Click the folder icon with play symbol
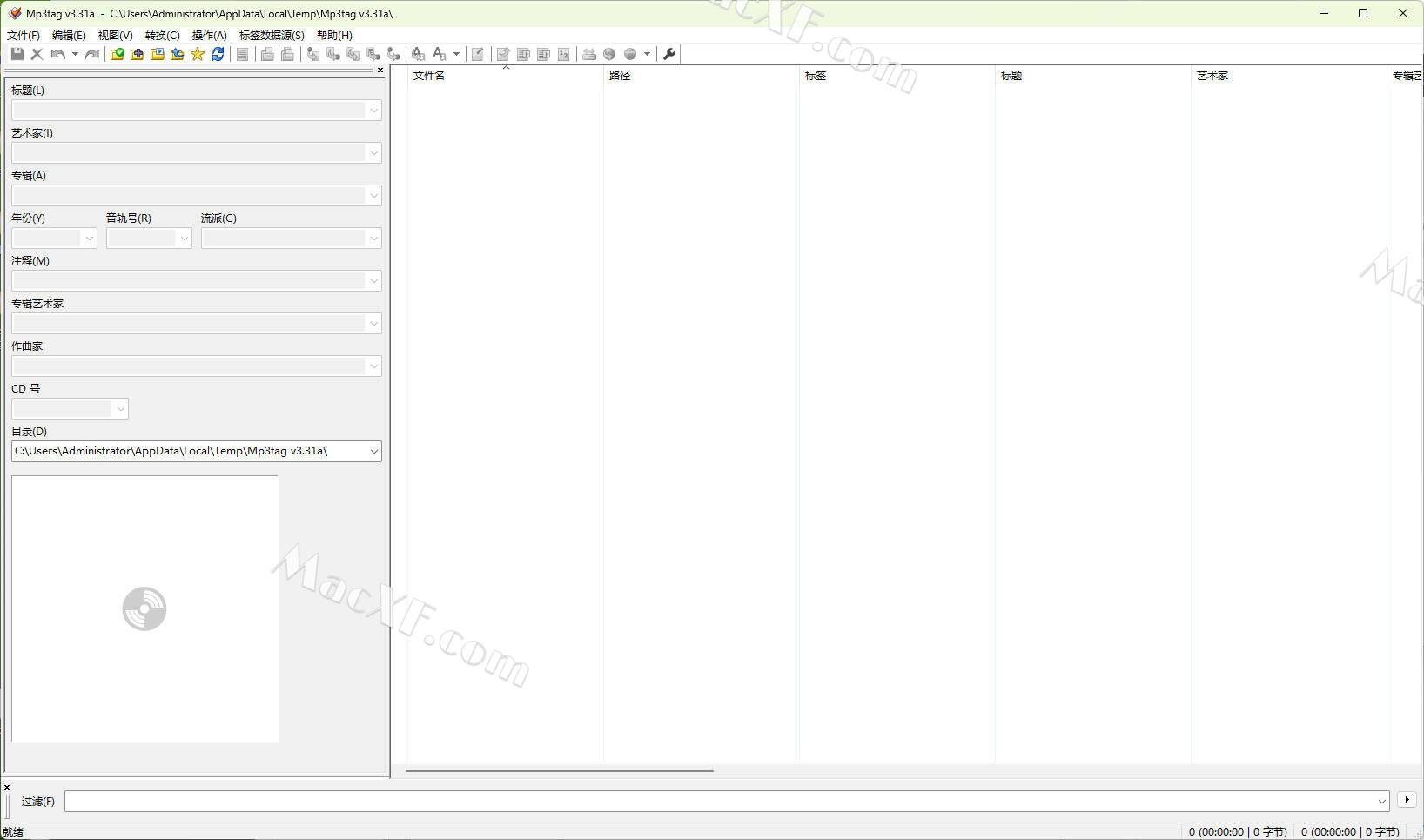This screenshot has width=1424, height=840. click(158, 54)
